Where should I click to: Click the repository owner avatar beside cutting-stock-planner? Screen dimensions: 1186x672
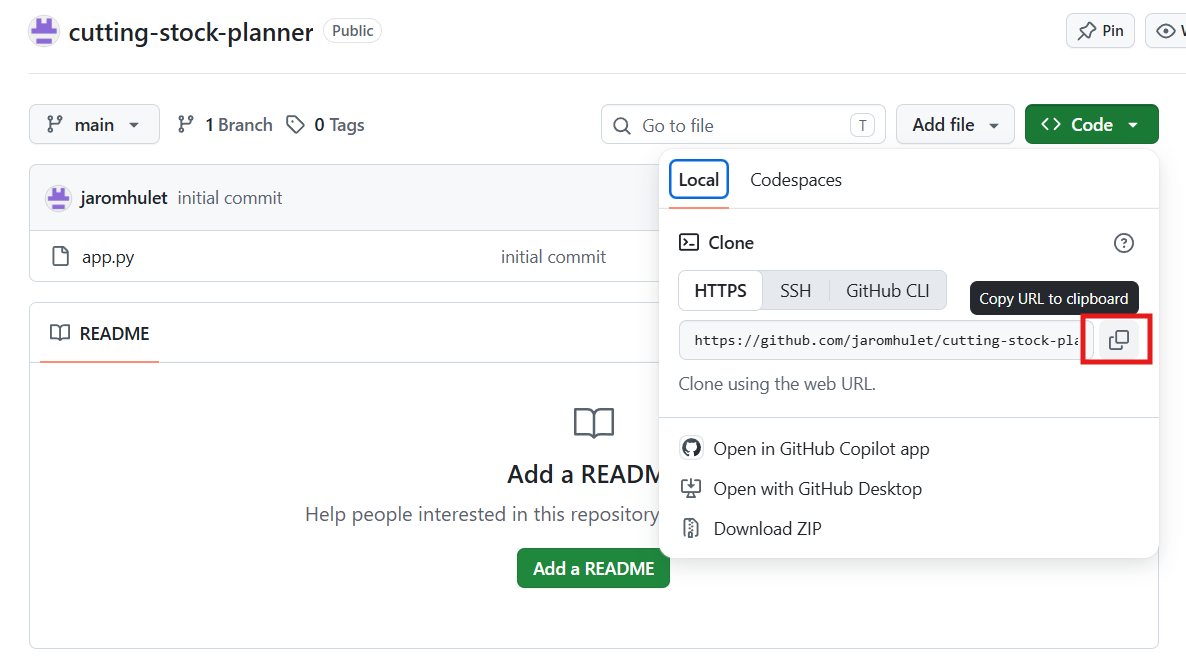(44, 31)
